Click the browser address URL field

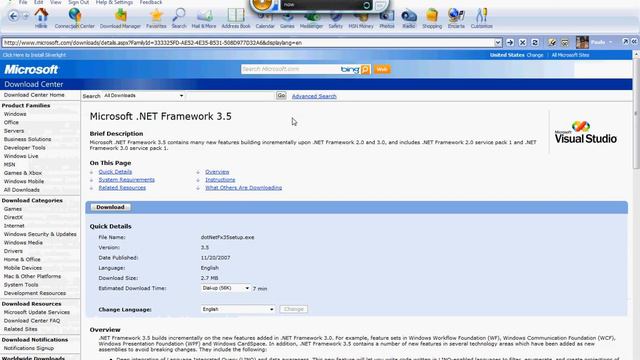click(248, 42)
